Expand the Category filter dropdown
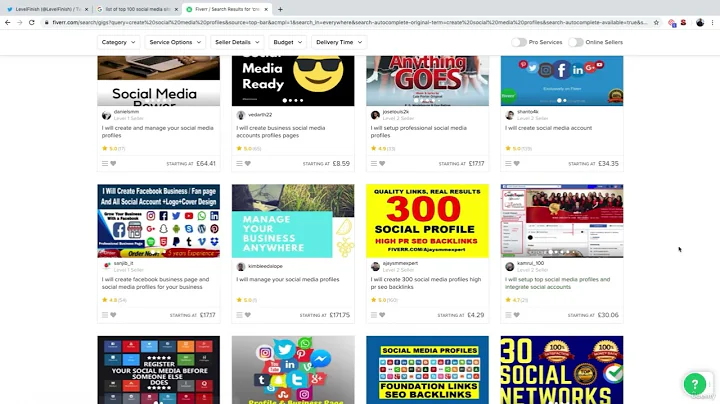Image resolution: width=720 pixels, height=404 pixels. pos(118,42)
